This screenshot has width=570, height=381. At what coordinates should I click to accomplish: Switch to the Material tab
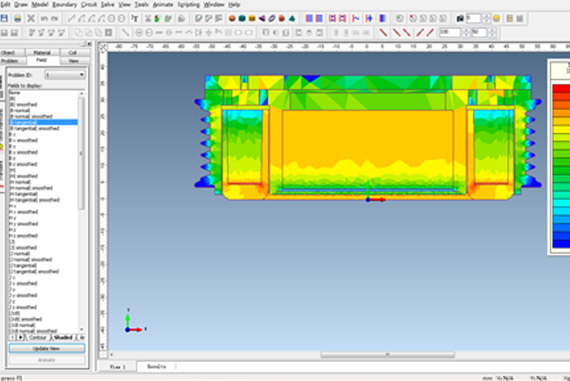(41, 52)
